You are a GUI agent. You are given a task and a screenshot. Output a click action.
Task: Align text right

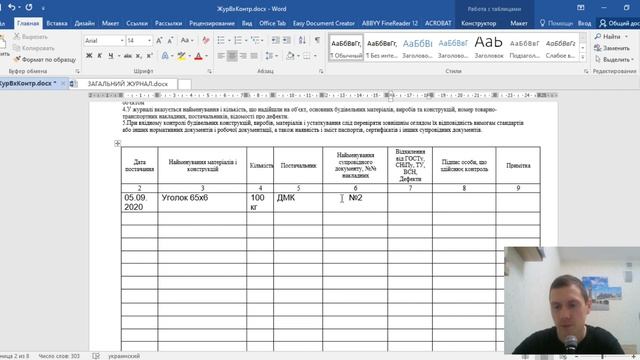point(243,56)
